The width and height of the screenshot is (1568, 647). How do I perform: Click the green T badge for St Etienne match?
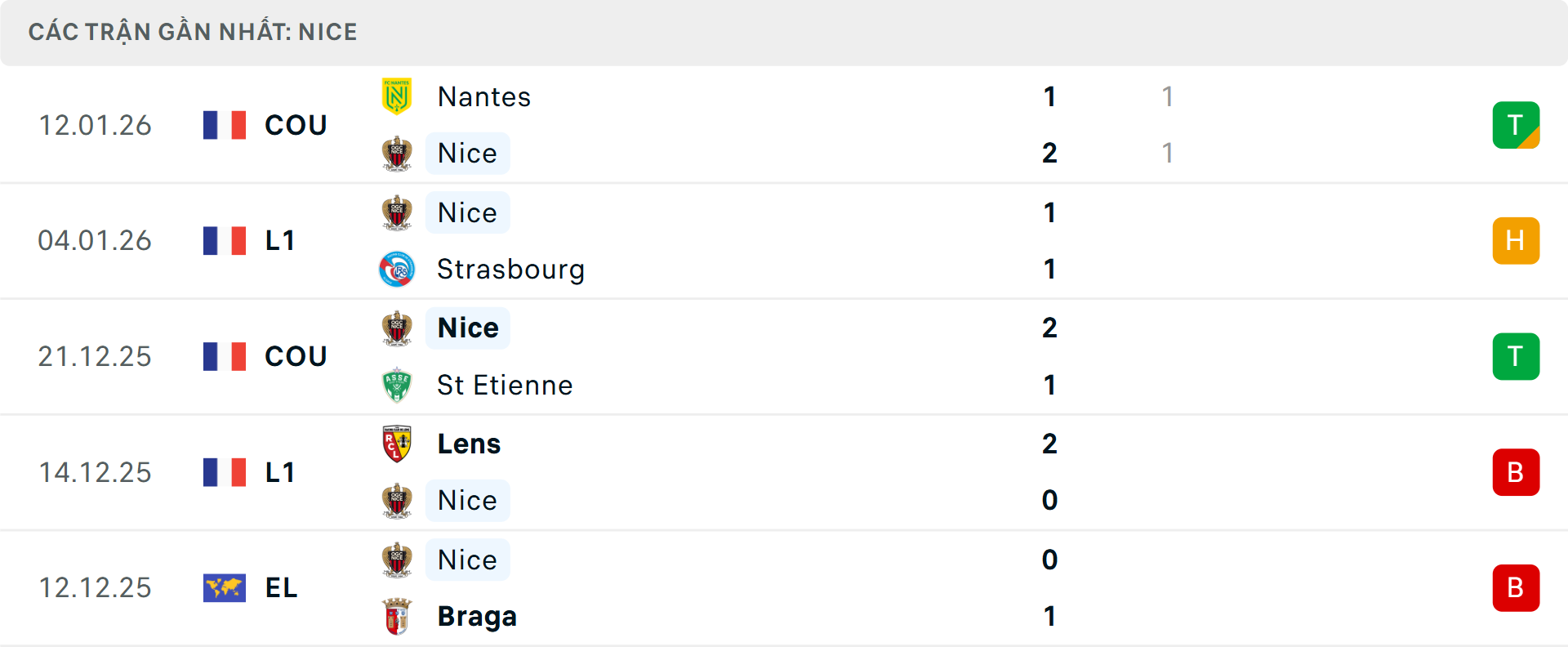pos(1516,356)
